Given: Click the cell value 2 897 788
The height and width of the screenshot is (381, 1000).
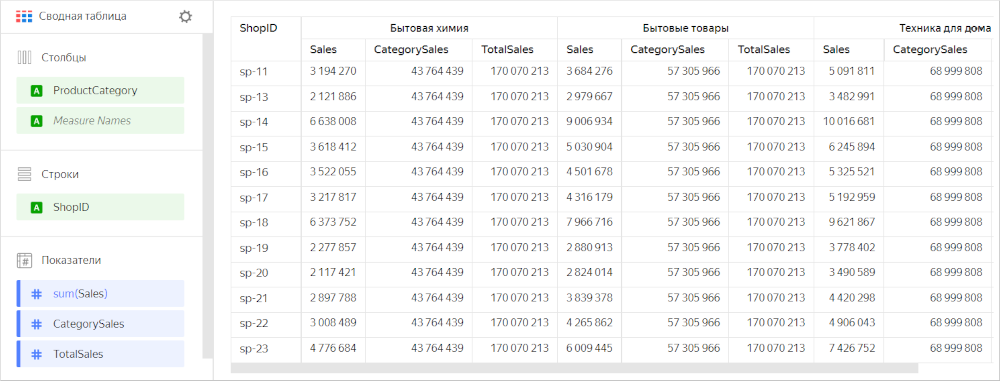Looking at the screenshot, I should pos(333,299).
